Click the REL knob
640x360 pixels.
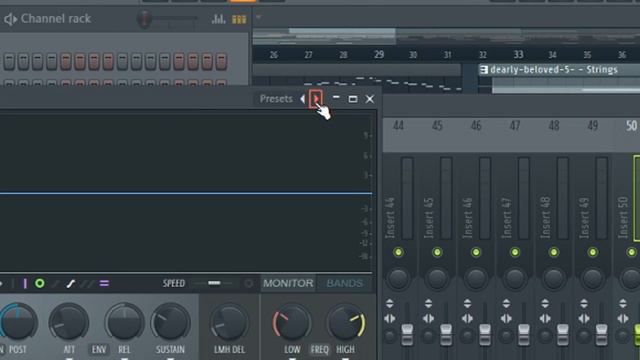coord(124,322)
